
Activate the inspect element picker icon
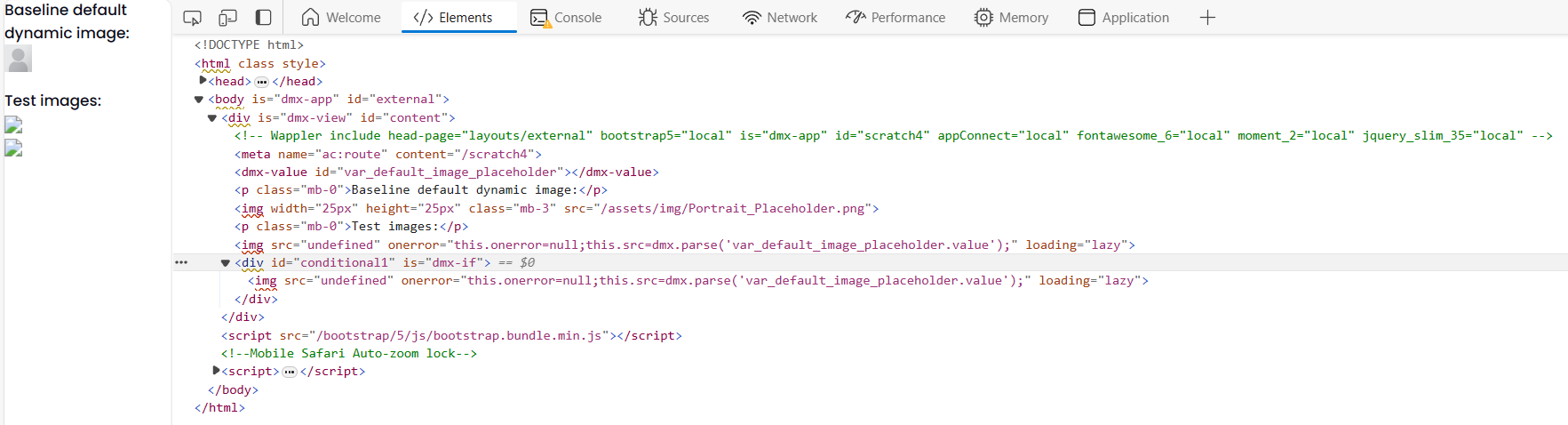click(192, 18)
